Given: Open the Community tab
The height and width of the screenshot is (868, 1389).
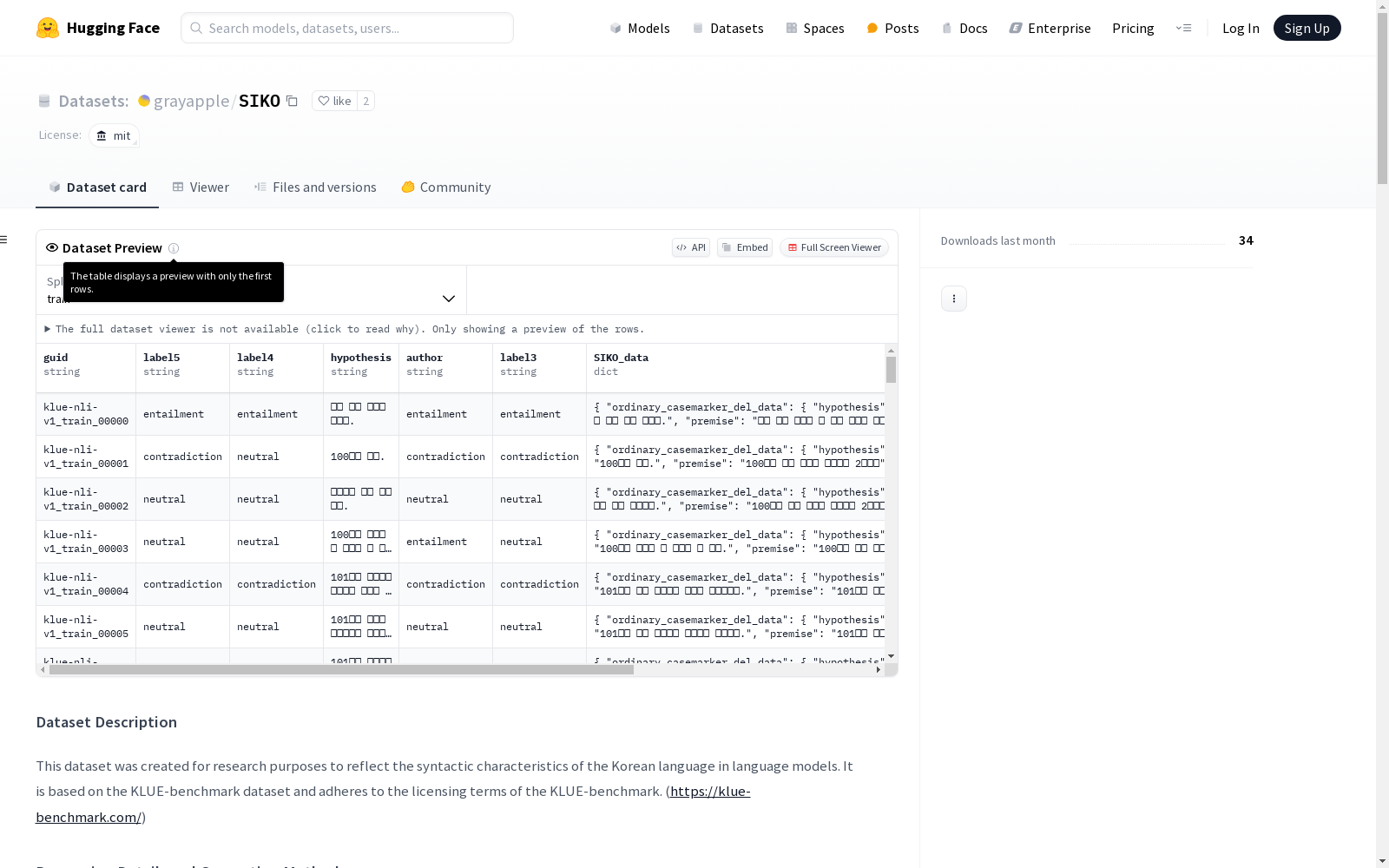Looking at the screenshot, I should (446, 187).
